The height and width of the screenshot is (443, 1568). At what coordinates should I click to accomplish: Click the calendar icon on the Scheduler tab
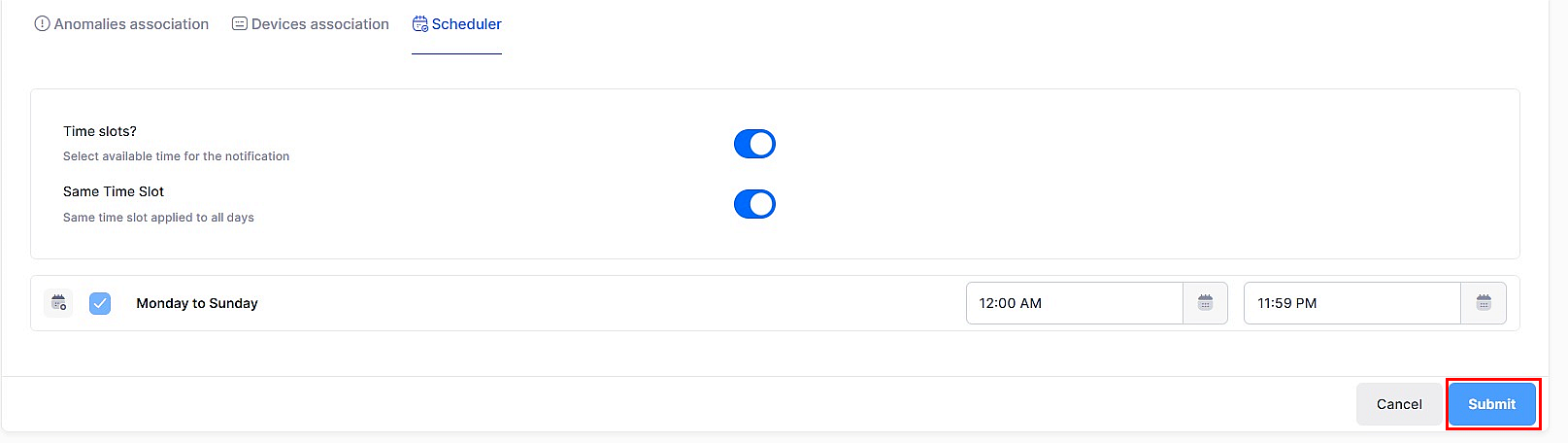pyautogui.click(x=419, y=24)
